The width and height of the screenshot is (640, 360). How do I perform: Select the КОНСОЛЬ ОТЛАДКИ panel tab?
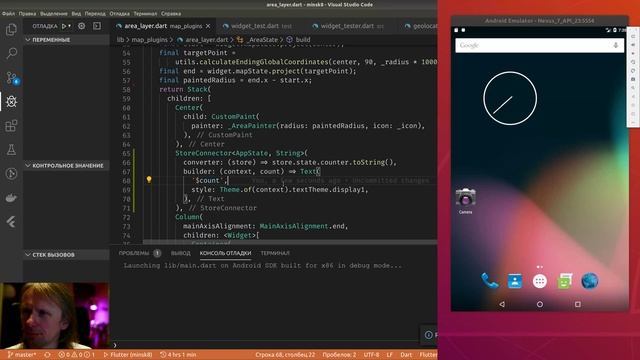click(x=225, y=253)
